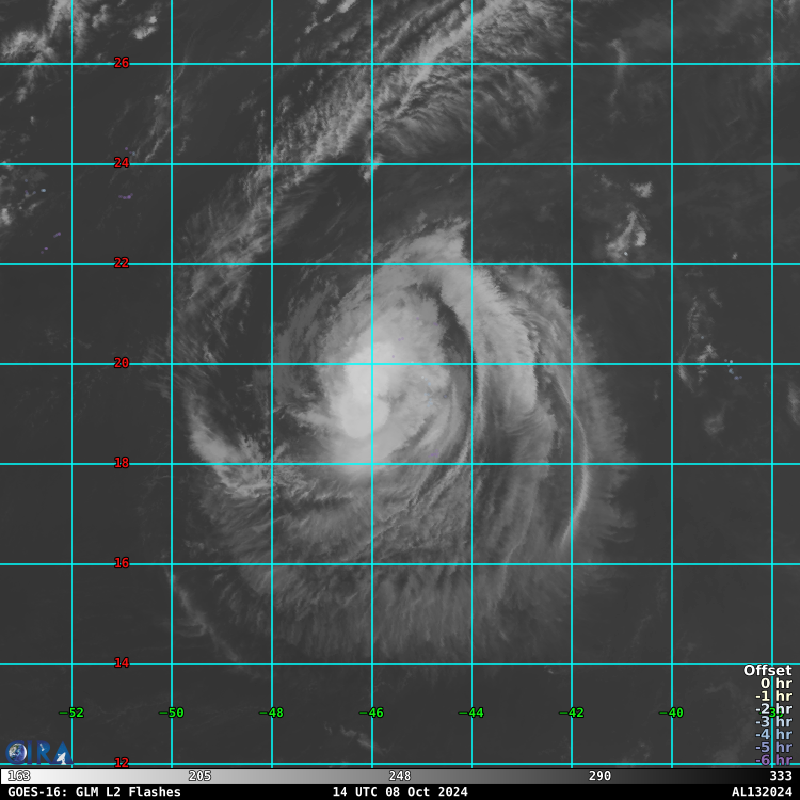Click the 333 end of color scale
The height and width of the screenshot is (800, 800).
click(780, 777)
